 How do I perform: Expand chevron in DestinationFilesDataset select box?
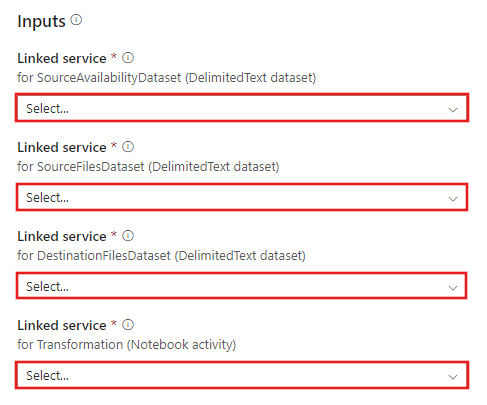tap(453, 288)
